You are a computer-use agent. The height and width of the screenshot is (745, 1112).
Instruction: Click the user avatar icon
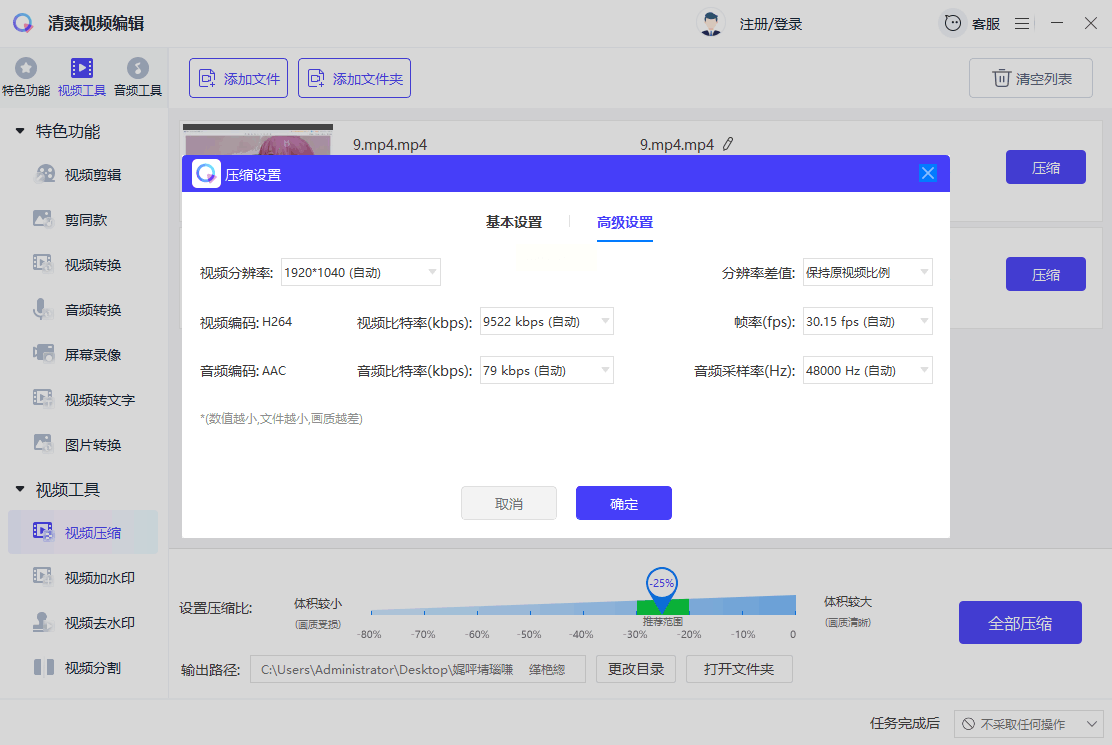pos(711,23)
